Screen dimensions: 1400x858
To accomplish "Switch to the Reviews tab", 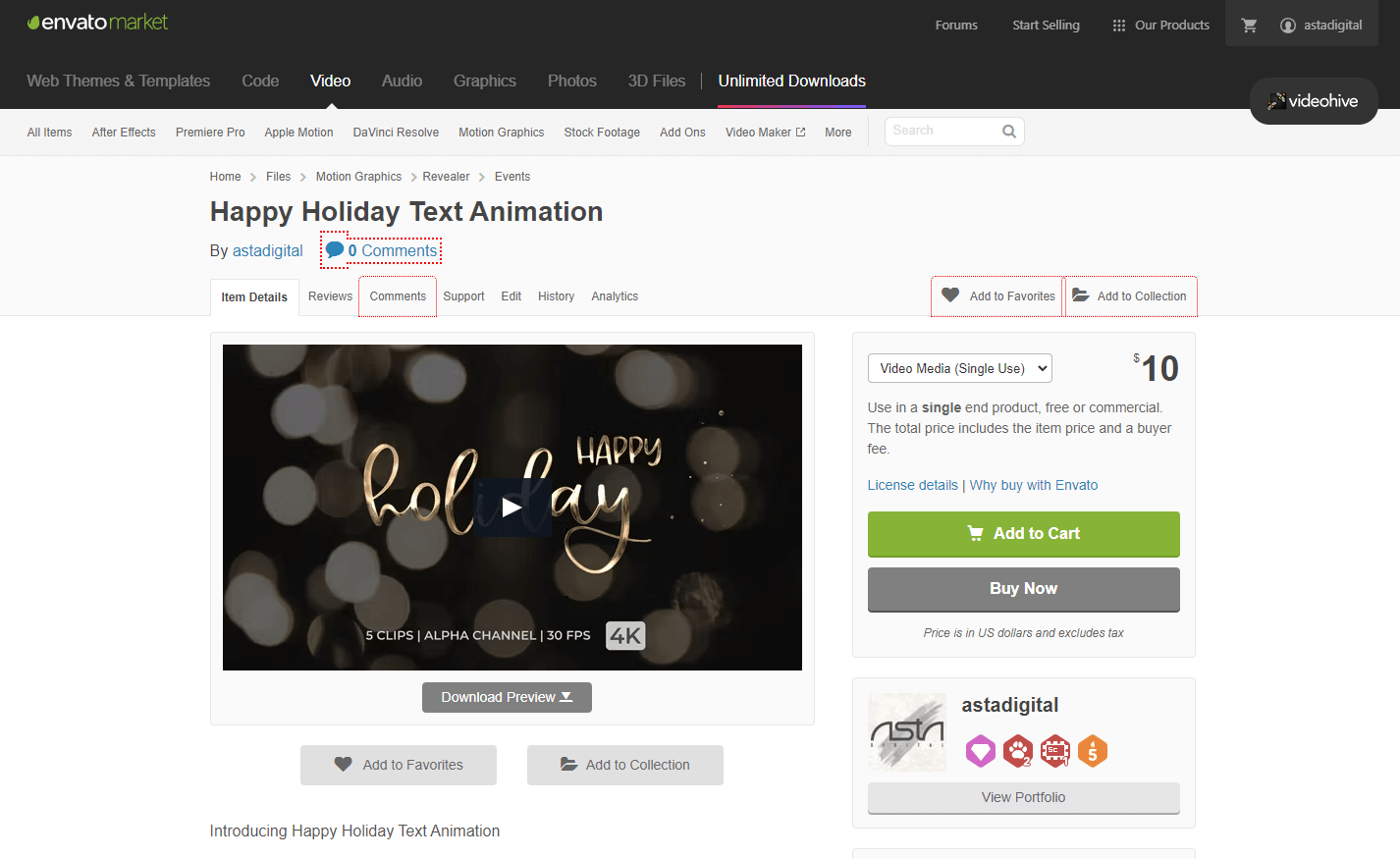I will point(330,296).
